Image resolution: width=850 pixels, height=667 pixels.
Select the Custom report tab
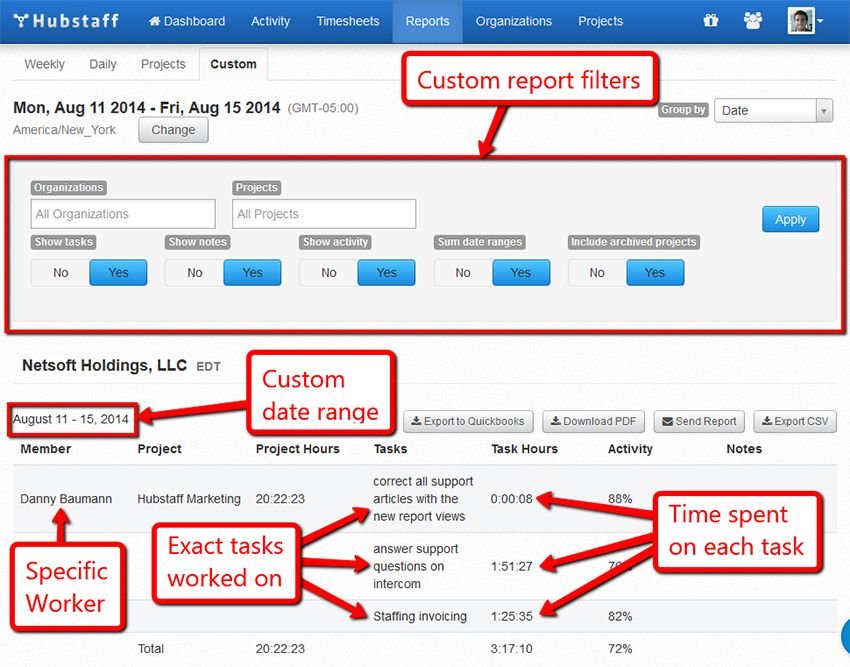point(234,64)
